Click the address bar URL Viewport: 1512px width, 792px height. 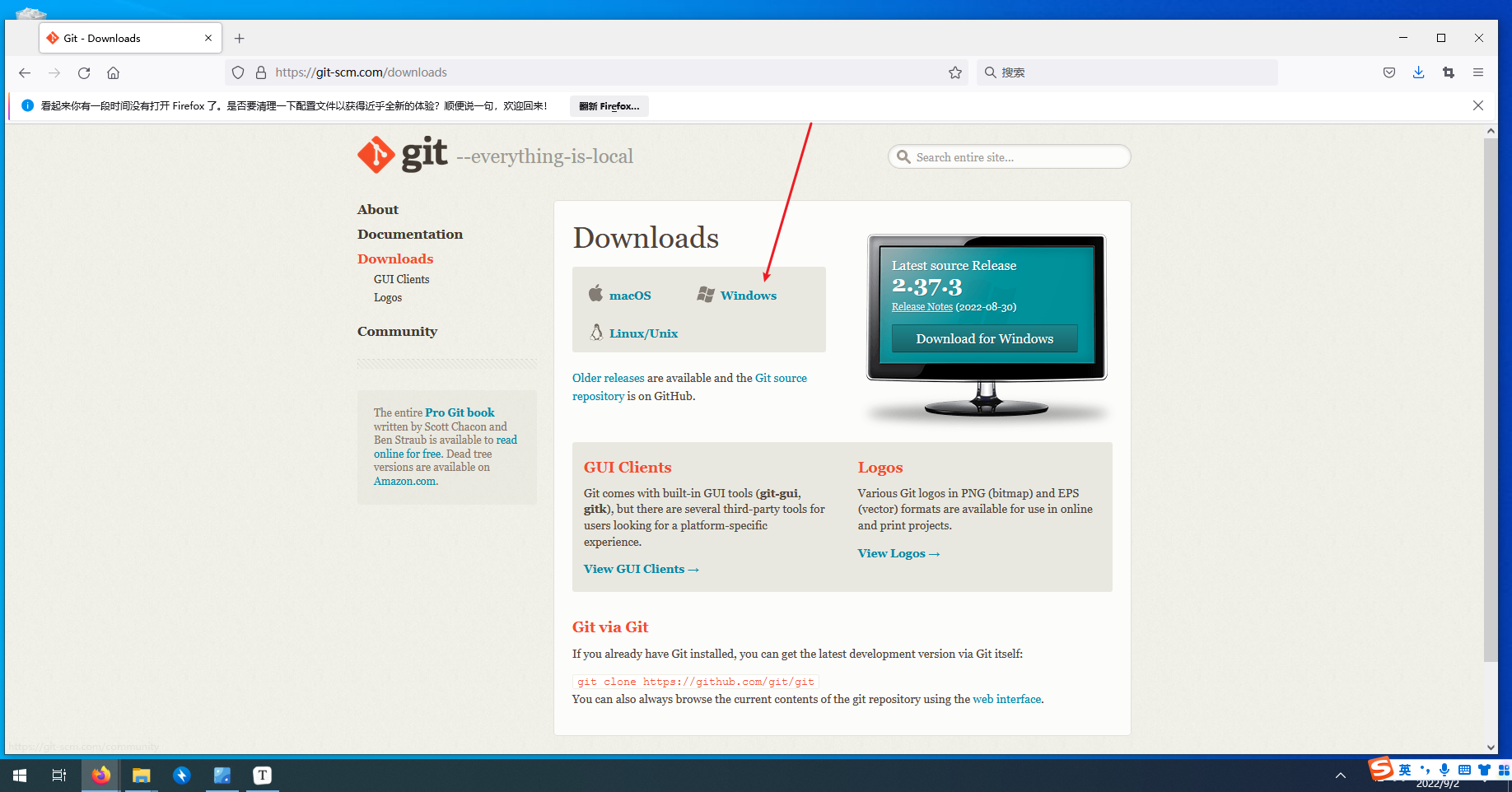tap(361, 72)
